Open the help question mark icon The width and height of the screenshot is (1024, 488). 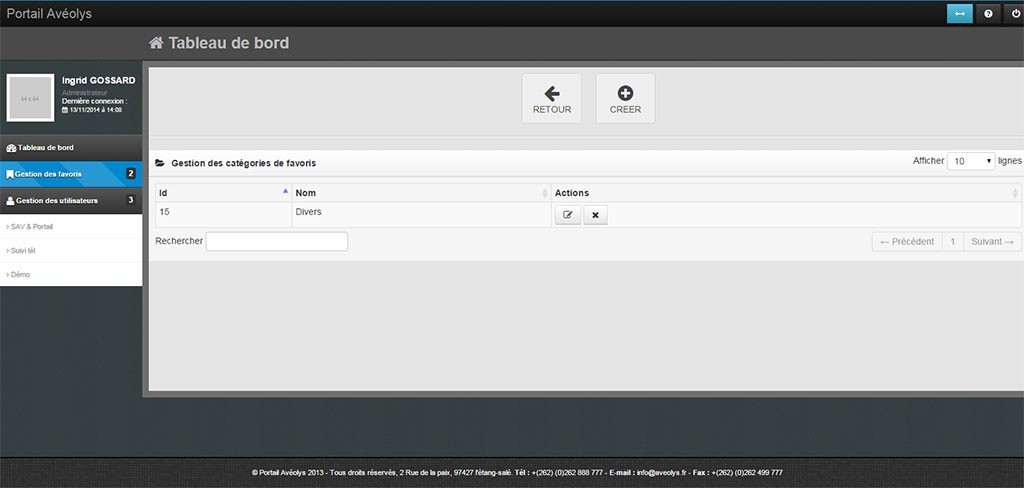point(987,14)
